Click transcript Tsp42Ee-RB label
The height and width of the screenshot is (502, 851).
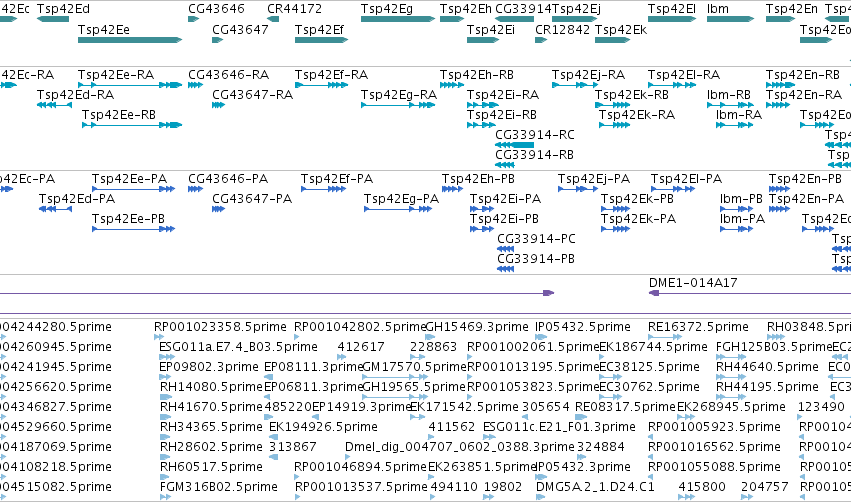[x=119, y=115]
